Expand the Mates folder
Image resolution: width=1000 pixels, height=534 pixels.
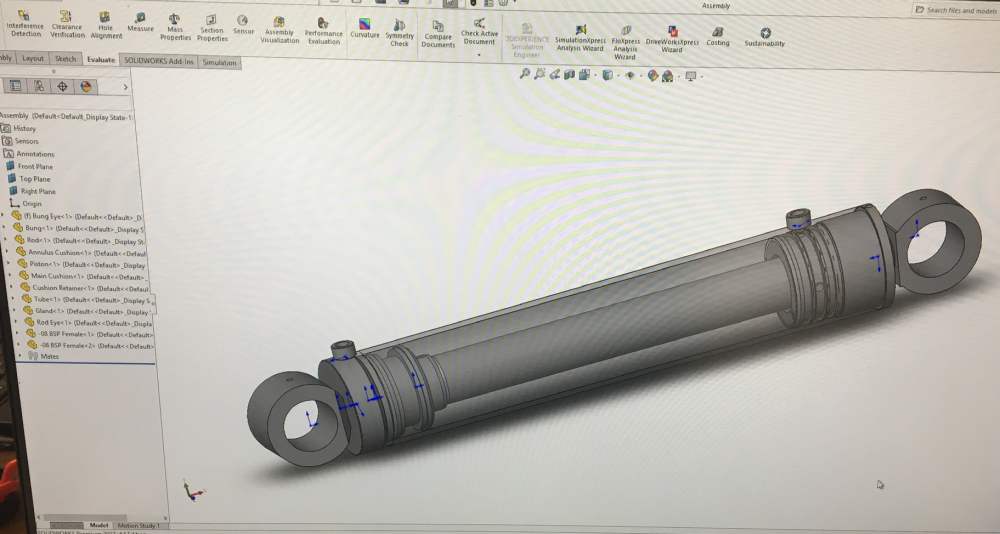tap(20, 356)
